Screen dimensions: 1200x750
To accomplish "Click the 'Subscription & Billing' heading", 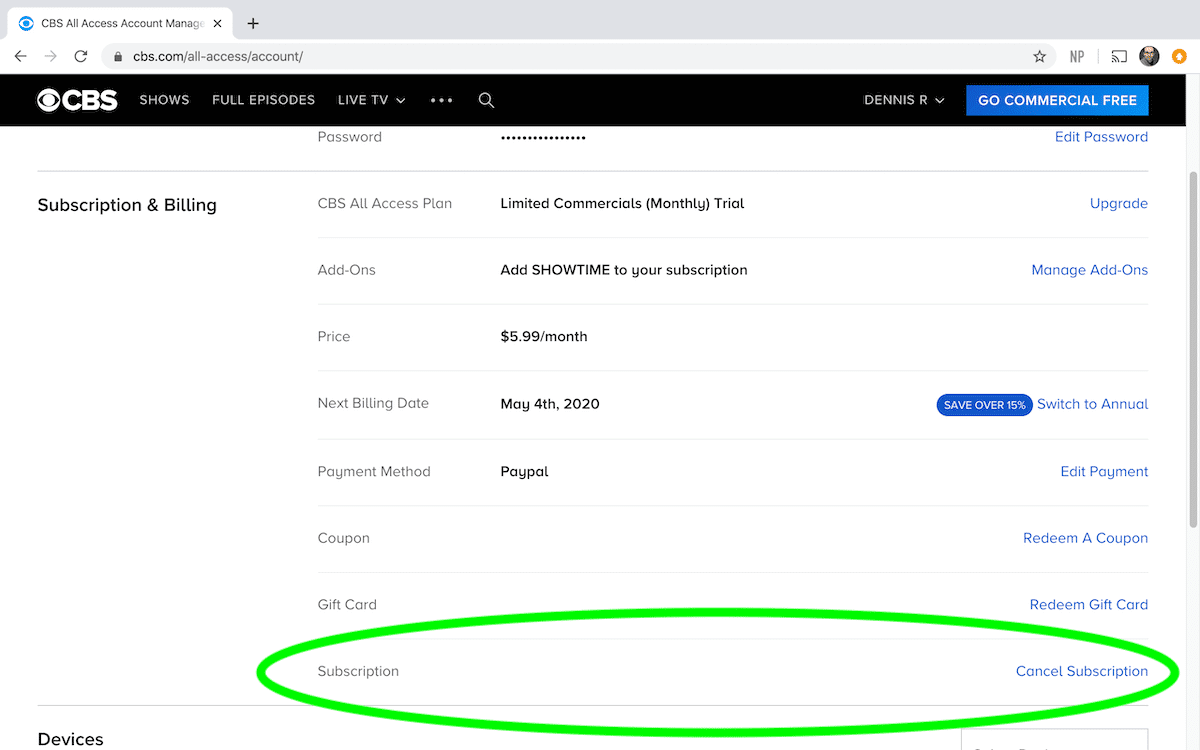I will (127, 205).
